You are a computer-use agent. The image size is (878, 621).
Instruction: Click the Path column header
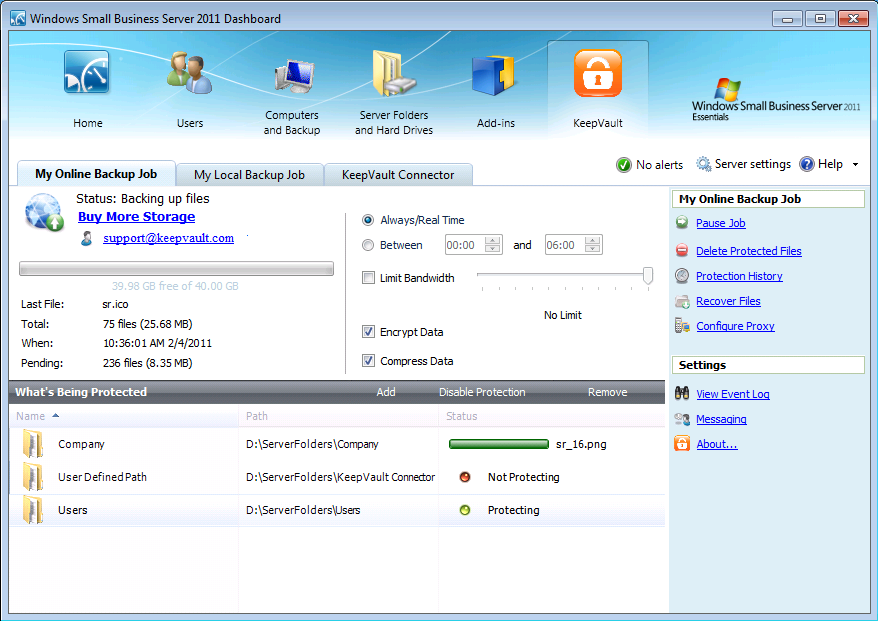(339, 416)
